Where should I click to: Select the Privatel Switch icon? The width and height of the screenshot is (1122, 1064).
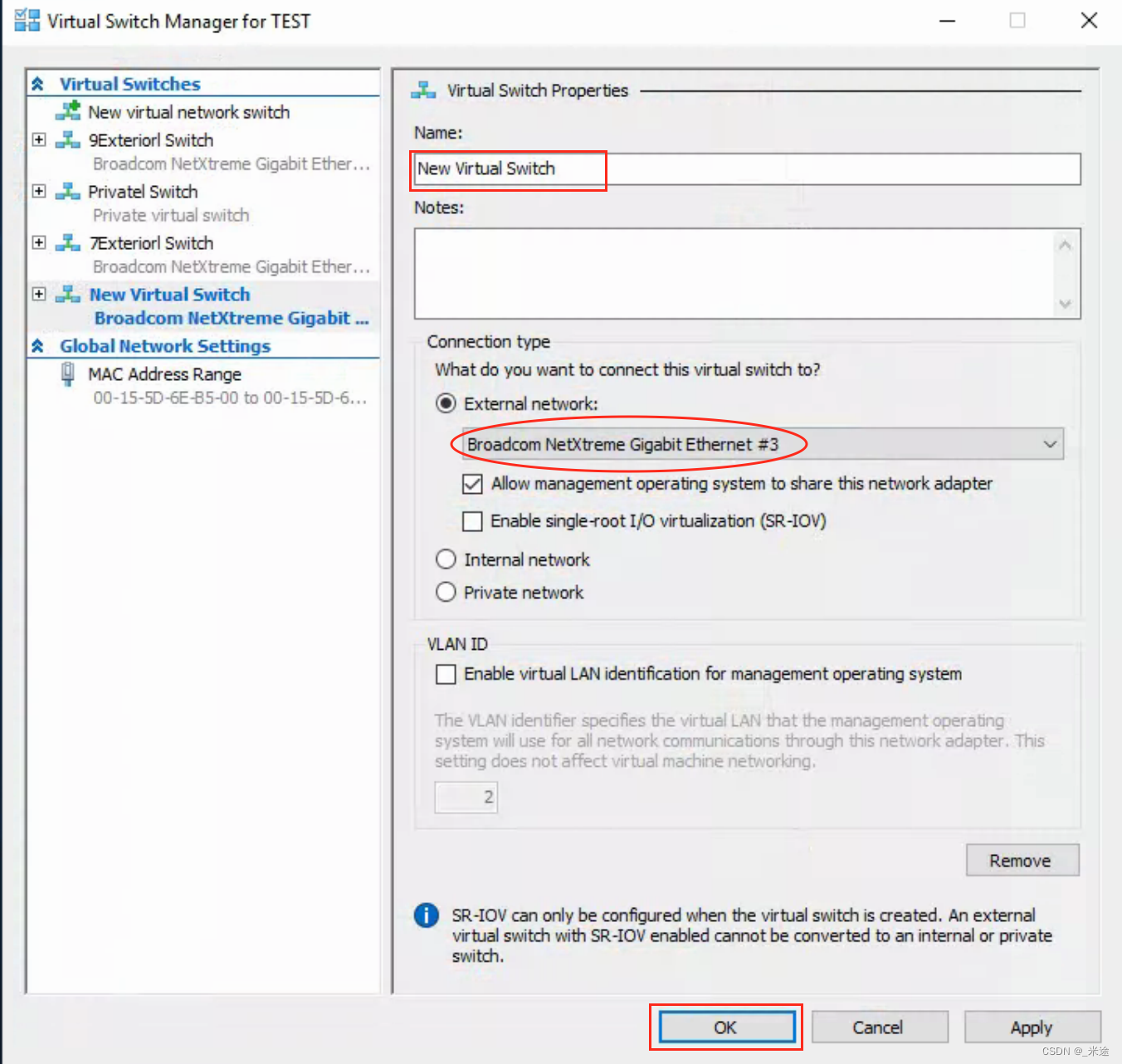[x=68, y=192]
